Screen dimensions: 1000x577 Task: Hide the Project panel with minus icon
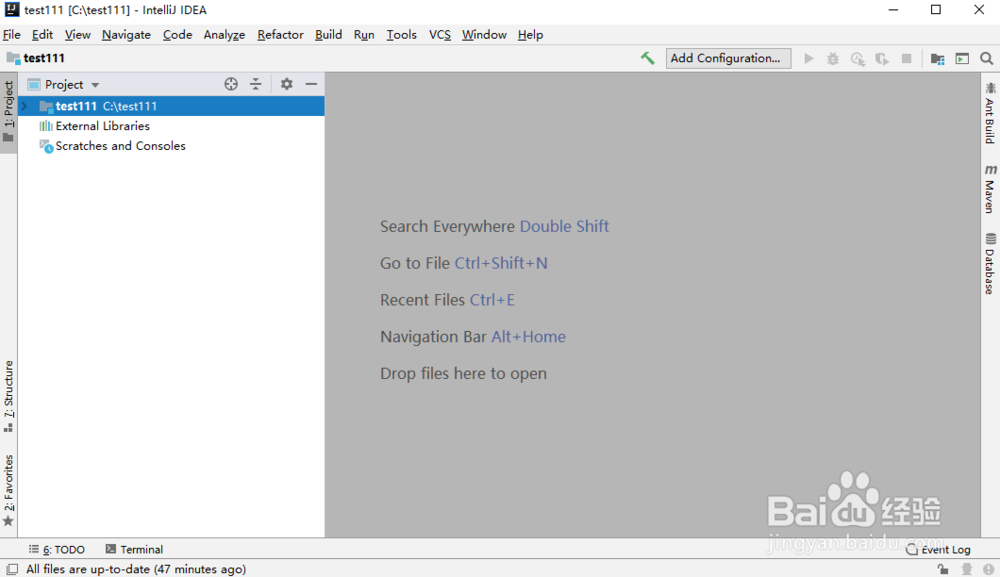[310, 84]
